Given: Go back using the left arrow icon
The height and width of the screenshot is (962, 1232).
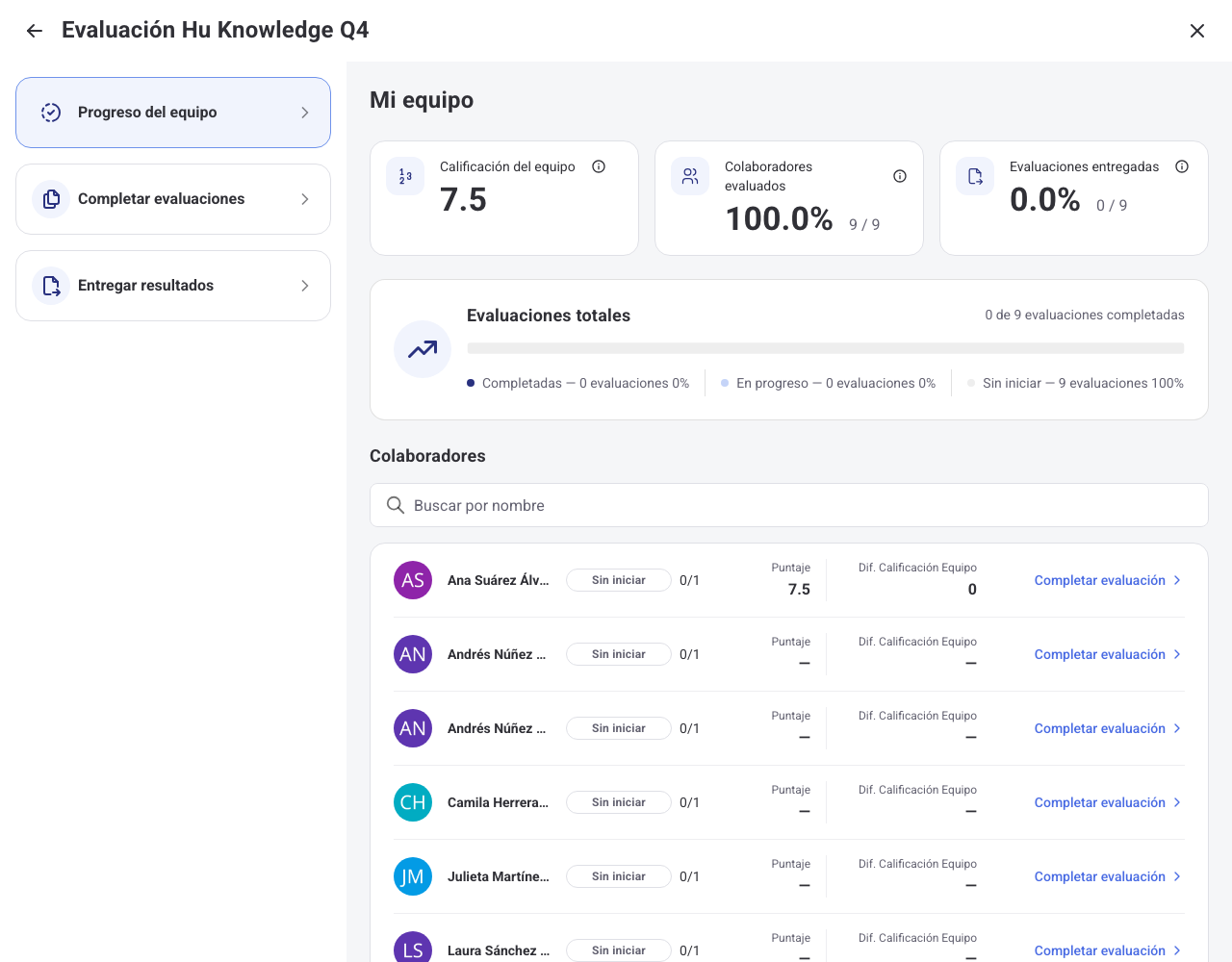Looking at the screenshot, I should pos(35,31).
